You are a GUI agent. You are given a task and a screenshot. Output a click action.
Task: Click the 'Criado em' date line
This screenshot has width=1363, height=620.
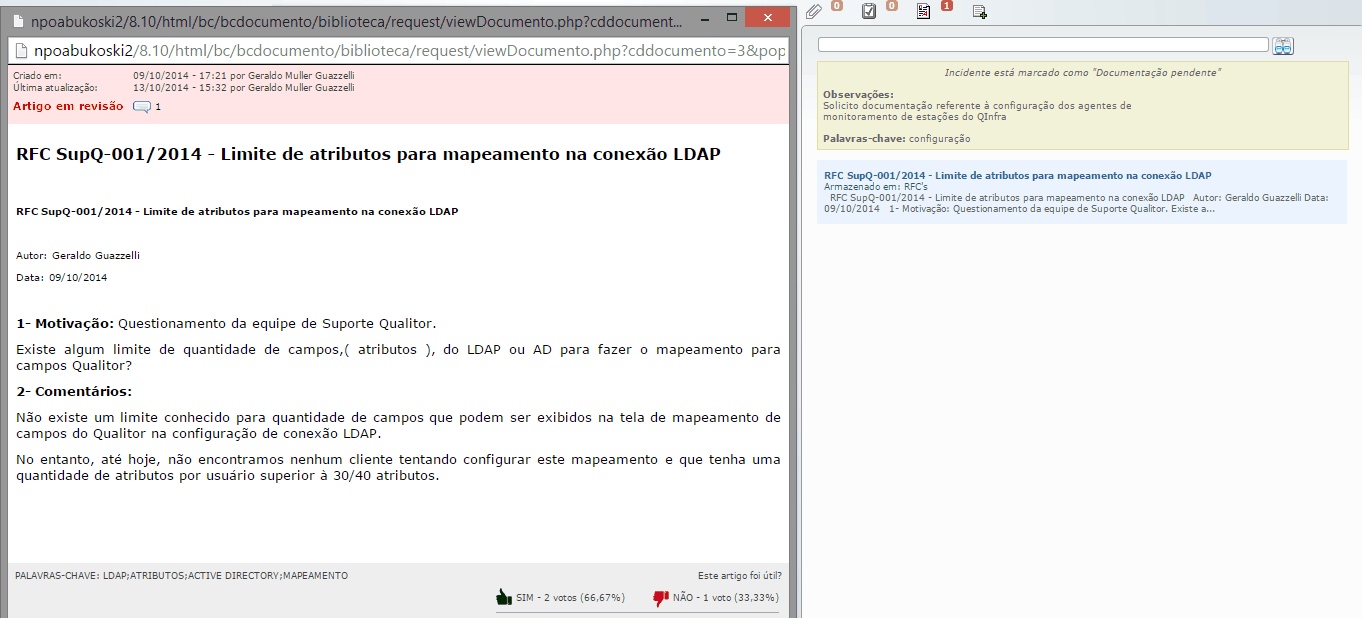point(184,75)
